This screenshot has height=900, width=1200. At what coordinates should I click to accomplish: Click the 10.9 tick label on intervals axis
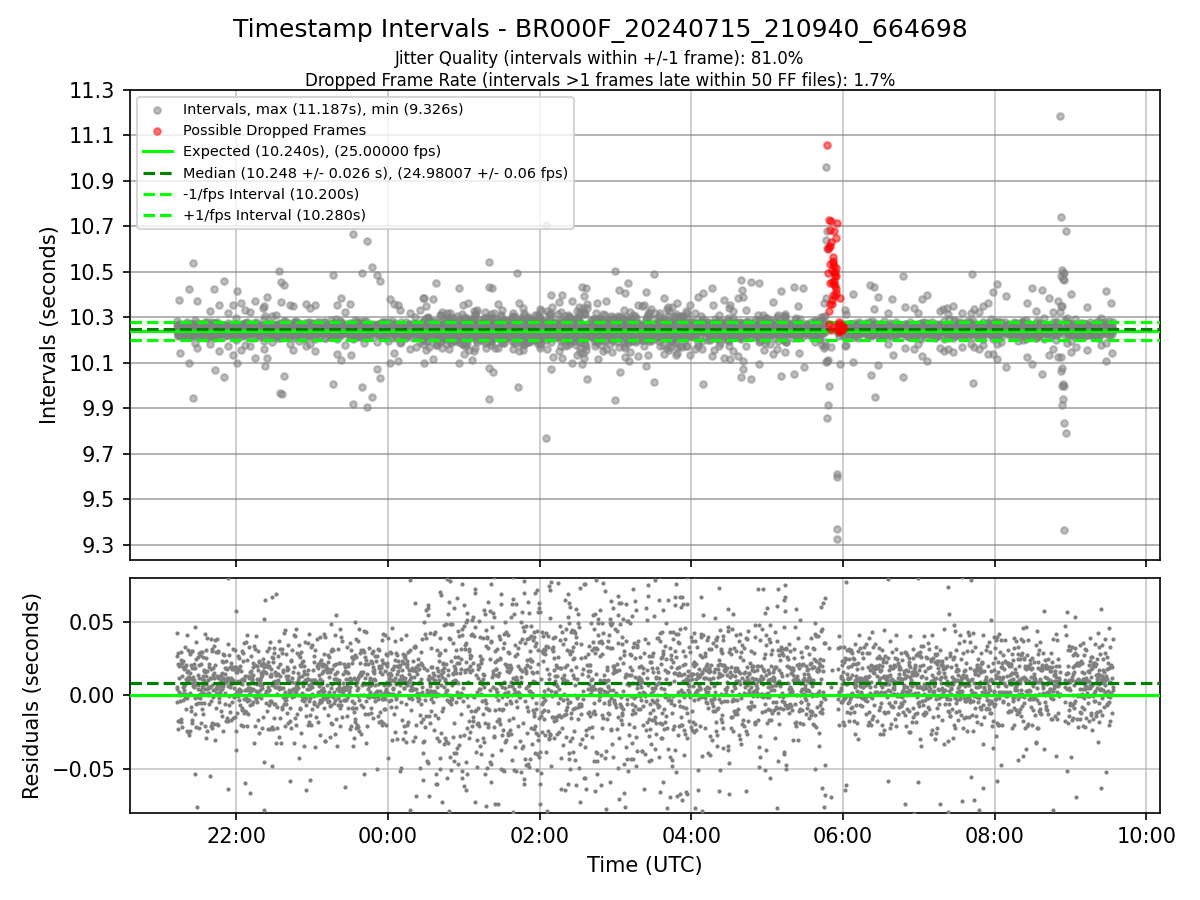pyautogui.click(x=92, y=181)
